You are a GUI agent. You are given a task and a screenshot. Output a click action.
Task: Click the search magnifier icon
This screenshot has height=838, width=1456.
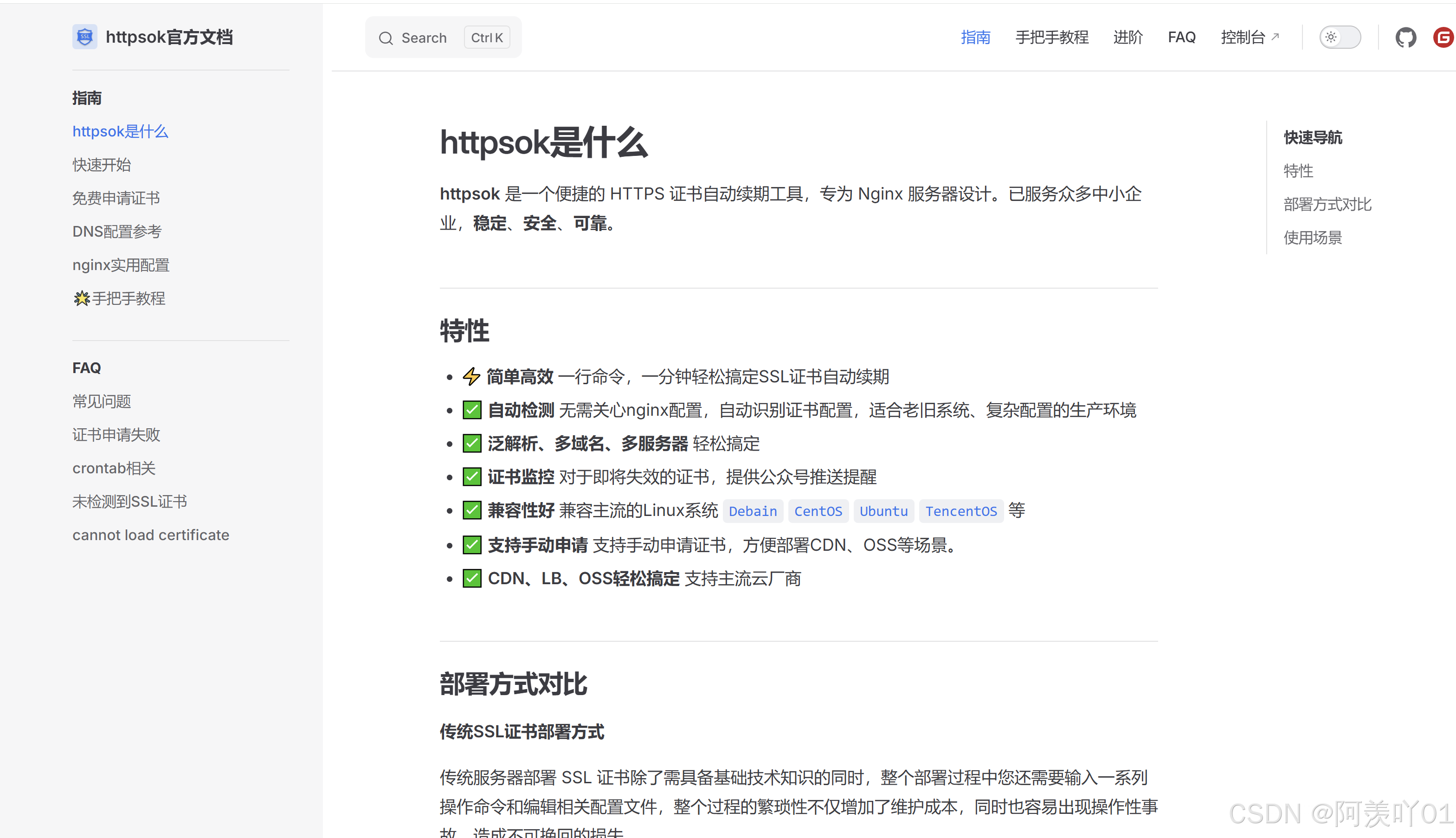tap(386, 38)
